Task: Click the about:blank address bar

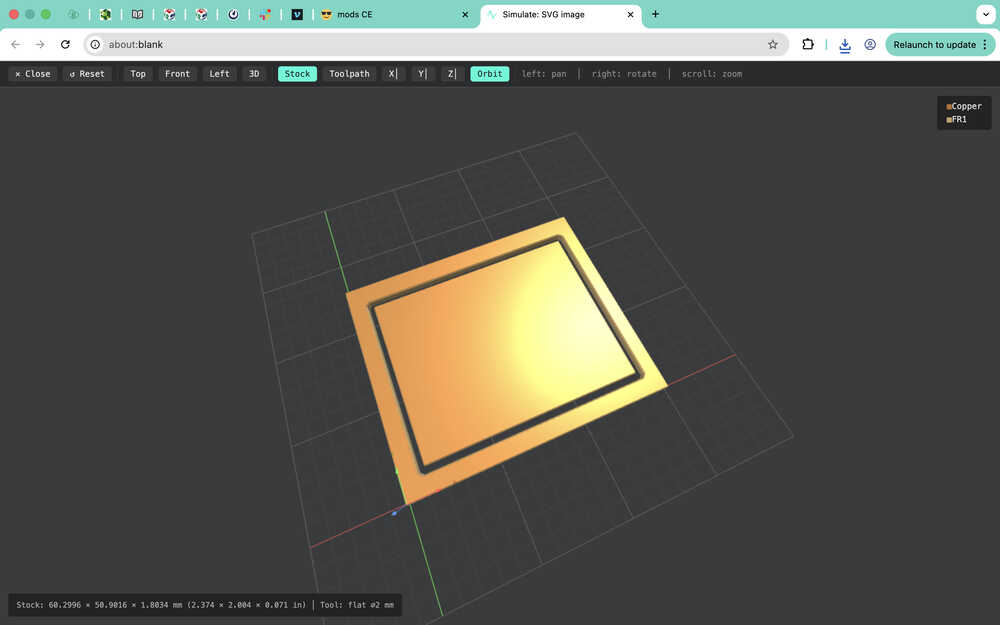Action: (434, 45)
